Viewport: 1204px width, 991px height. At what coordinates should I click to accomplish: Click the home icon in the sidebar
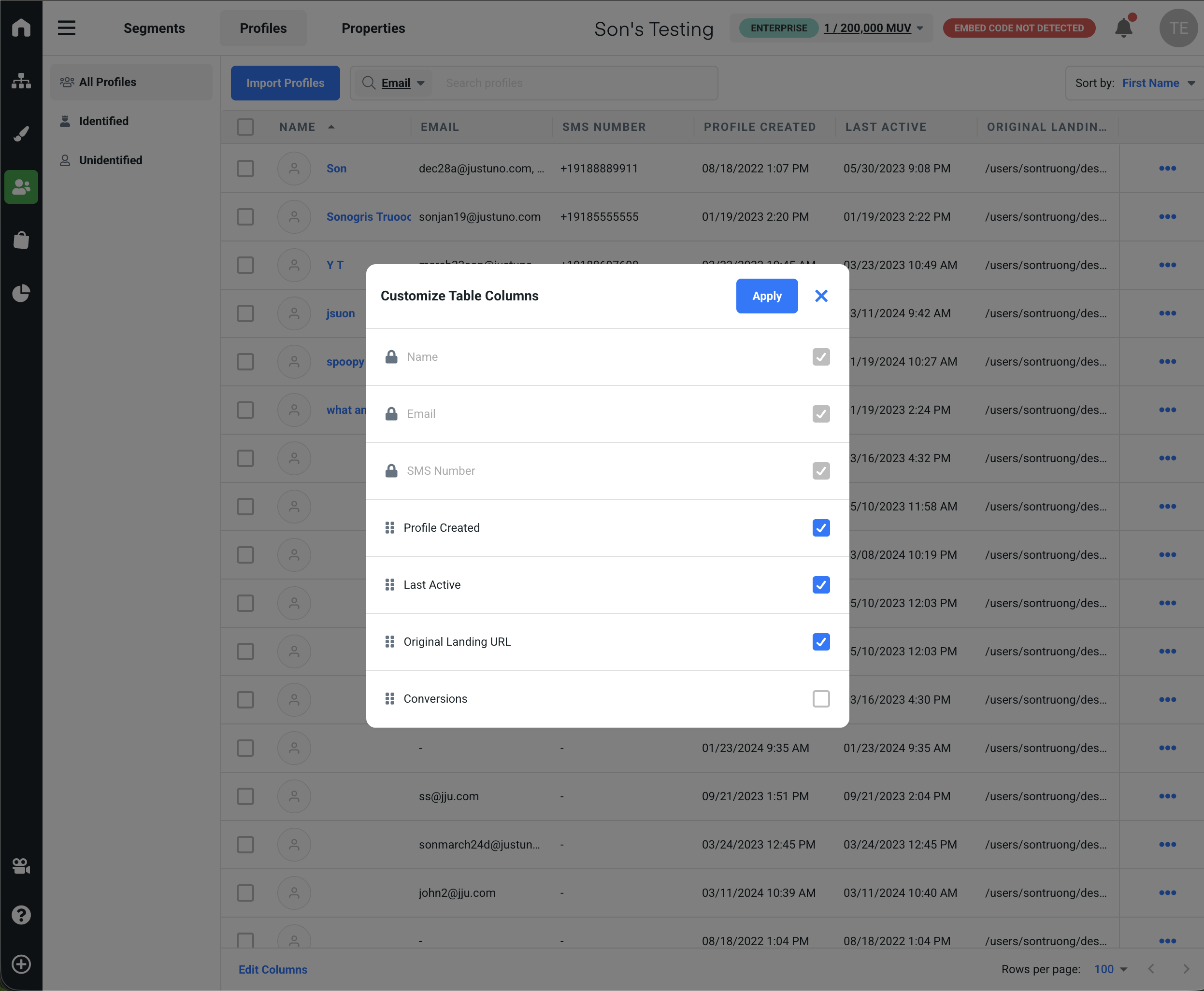21,28
